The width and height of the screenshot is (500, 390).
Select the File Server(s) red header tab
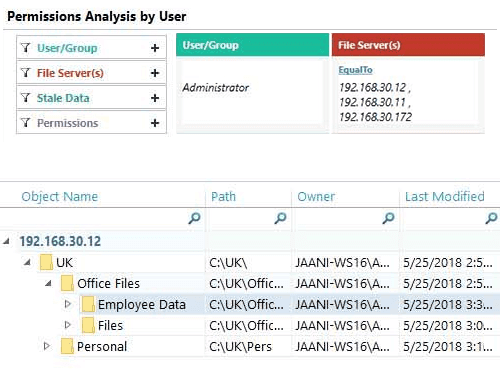click(x=408, y=45)
